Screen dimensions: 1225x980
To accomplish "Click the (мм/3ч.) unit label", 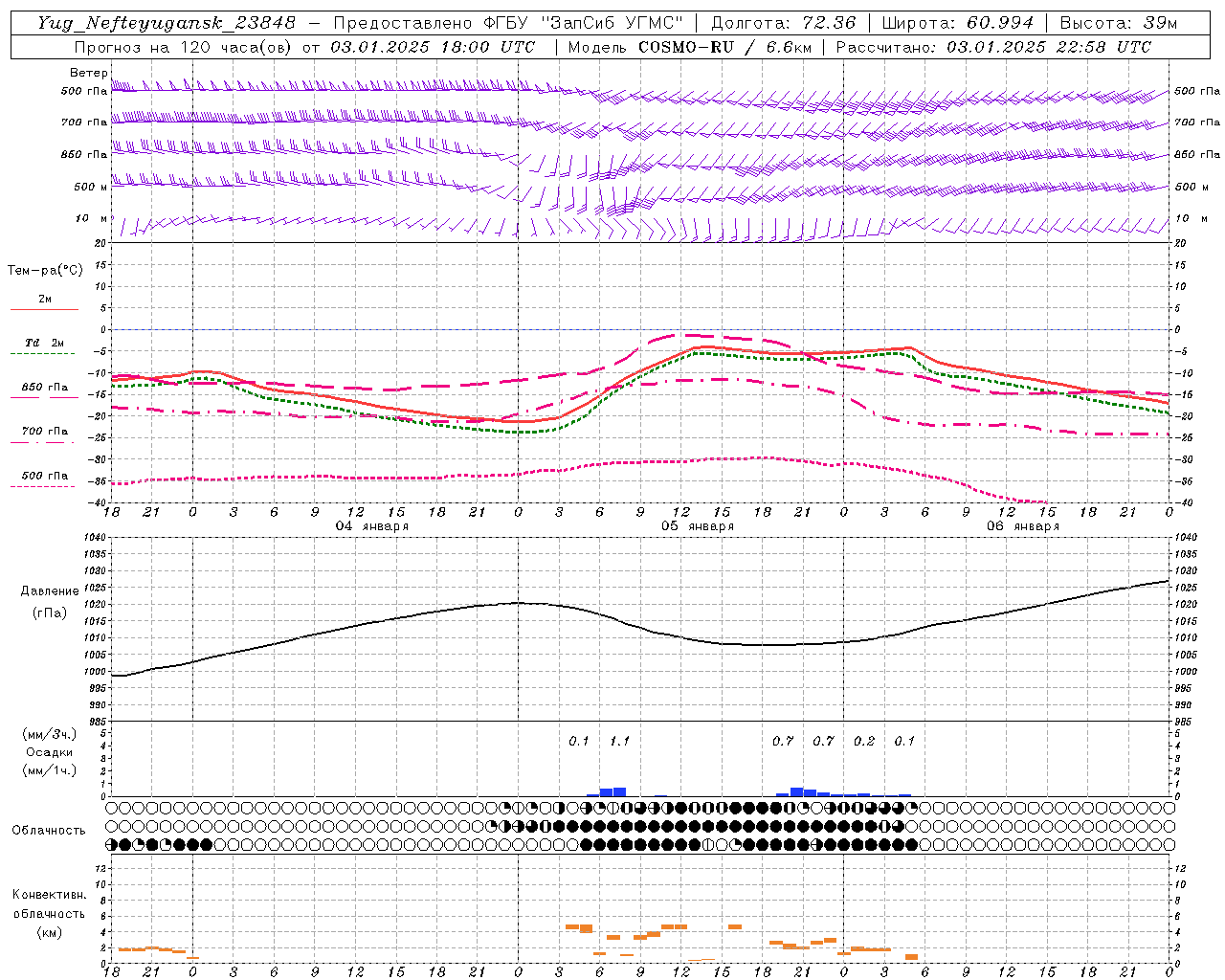I will pos(49,734).
